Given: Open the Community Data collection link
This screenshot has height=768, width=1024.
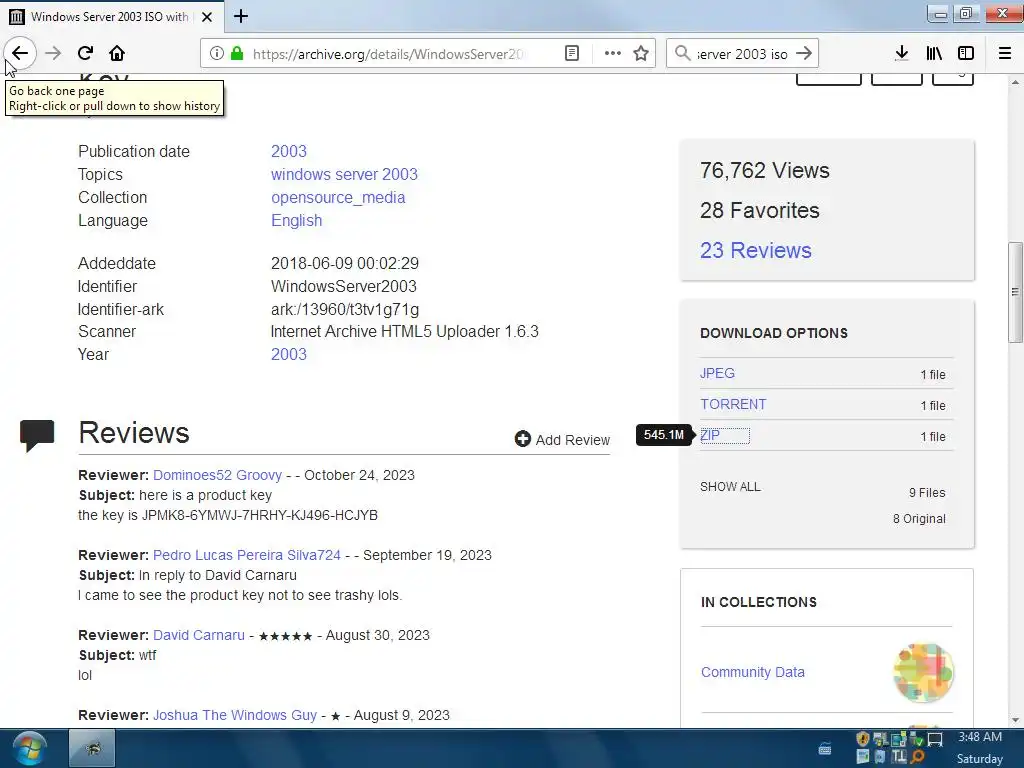Looking at the screenshot, I should [752, 673].
